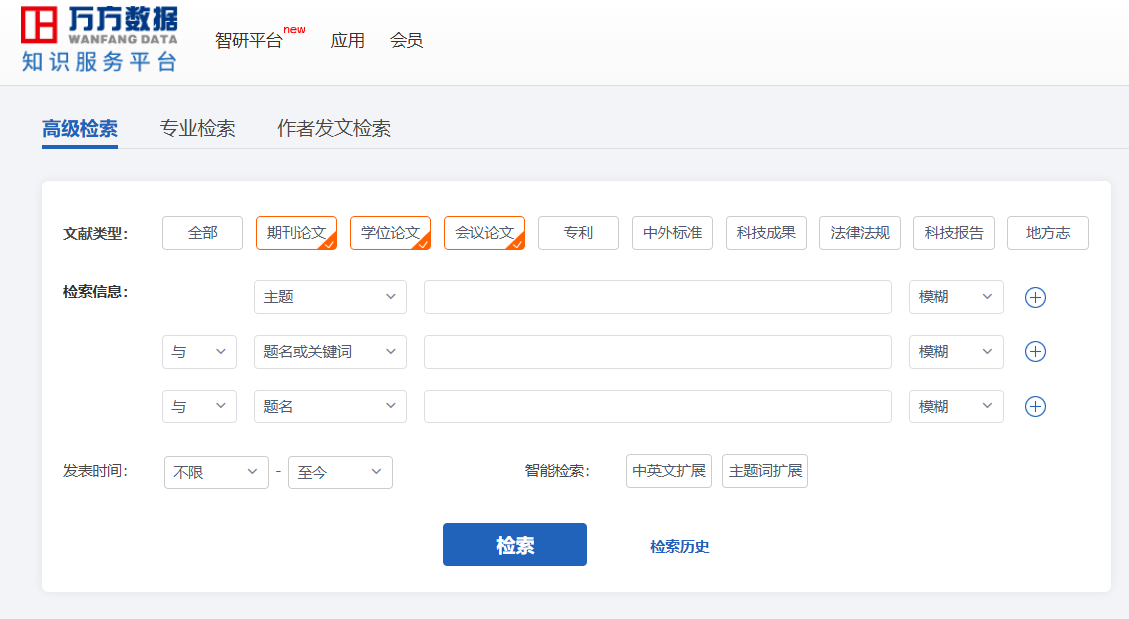Open the 主题 field dropdown

click(x=330, y=297)
